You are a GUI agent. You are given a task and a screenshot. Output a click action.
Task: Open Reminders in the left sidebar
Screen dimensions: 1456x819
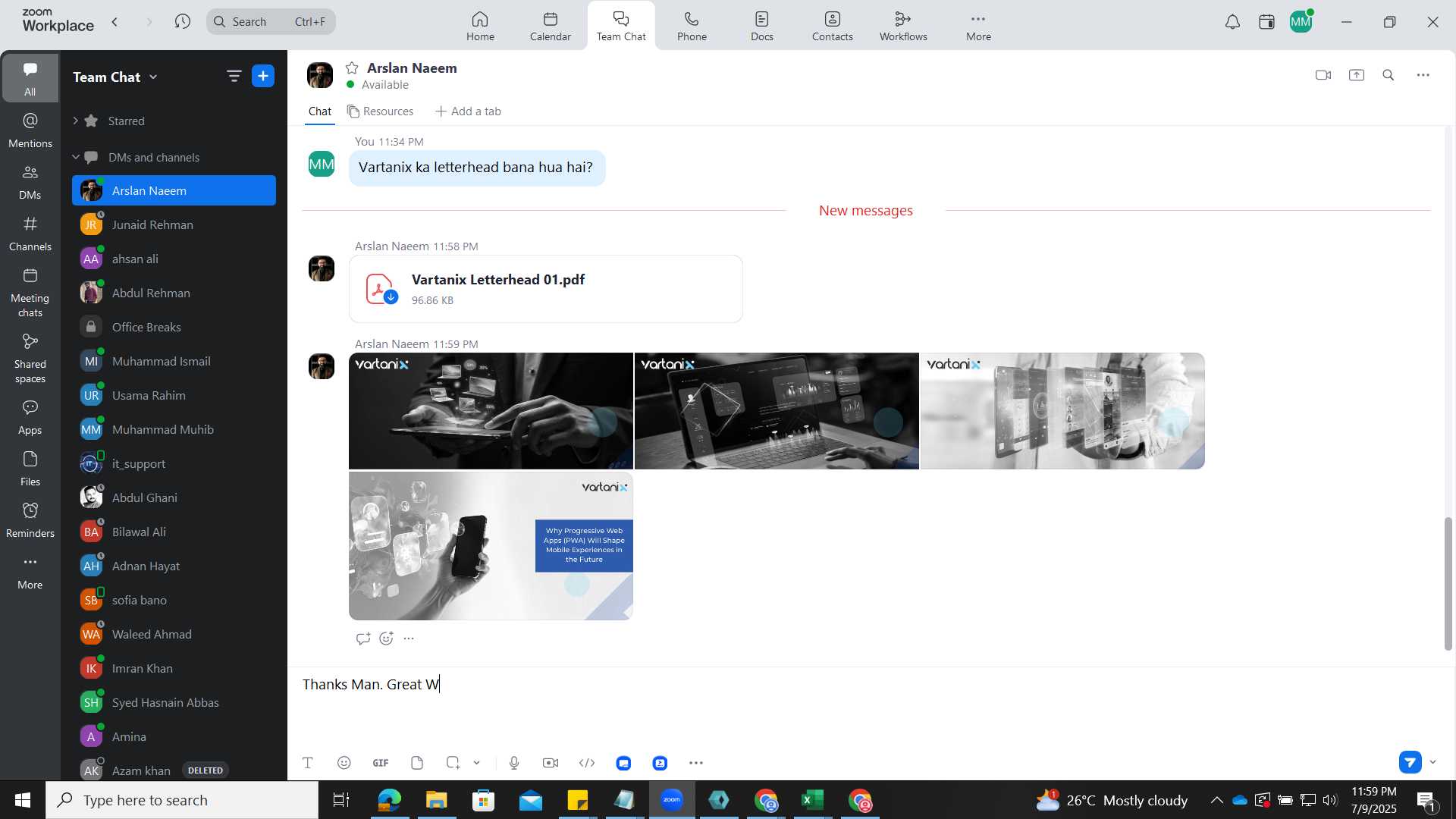pyautogui.click(x=30, y=519)
